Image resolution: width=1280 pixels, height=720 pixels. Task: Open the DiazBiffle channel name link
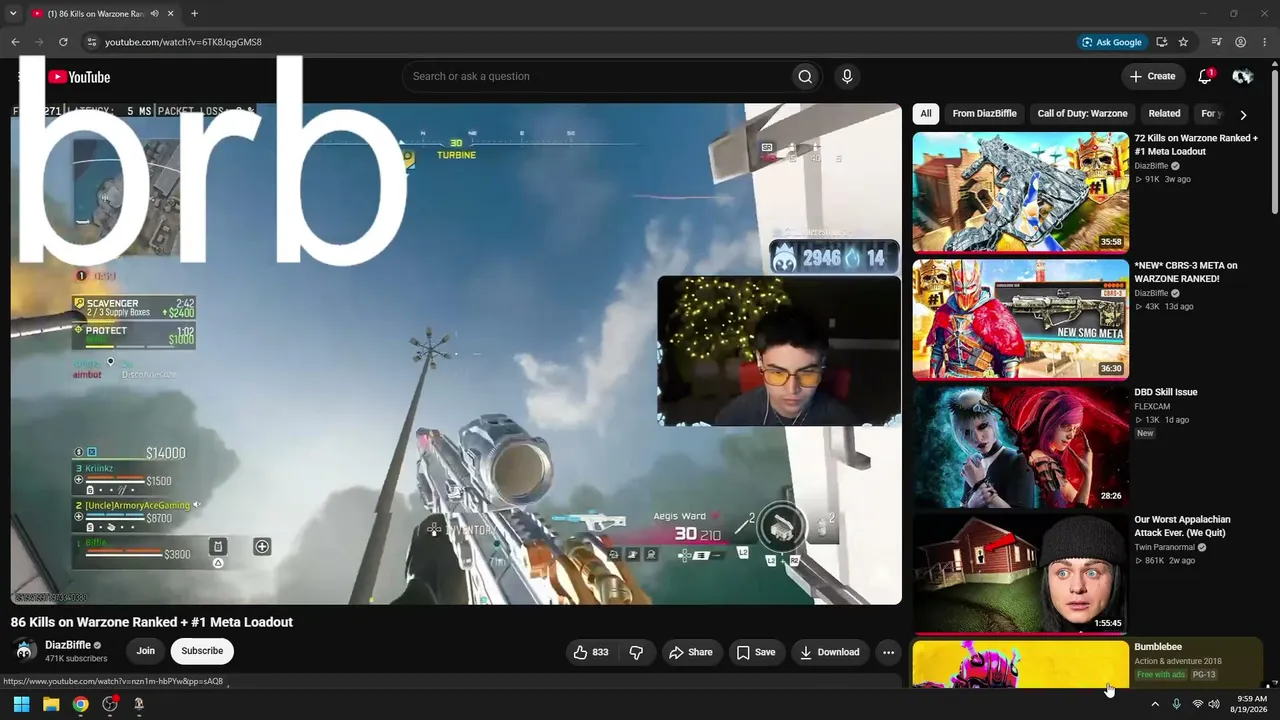68,645
